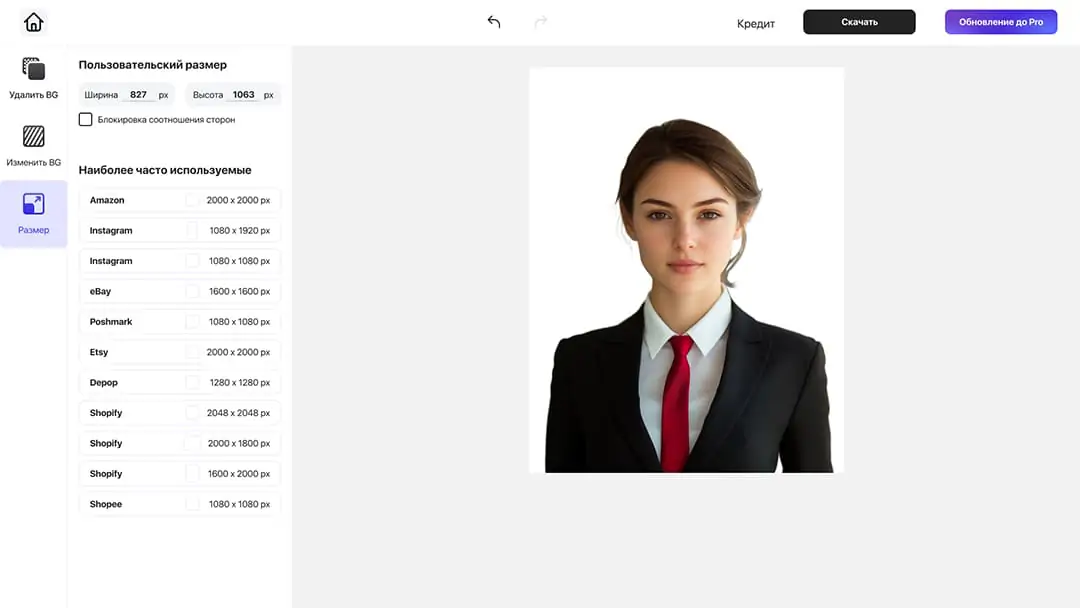Viewport: 1080px width, 608px height.
Task: Go to home via house icon
Action: [x=33, y=22]
